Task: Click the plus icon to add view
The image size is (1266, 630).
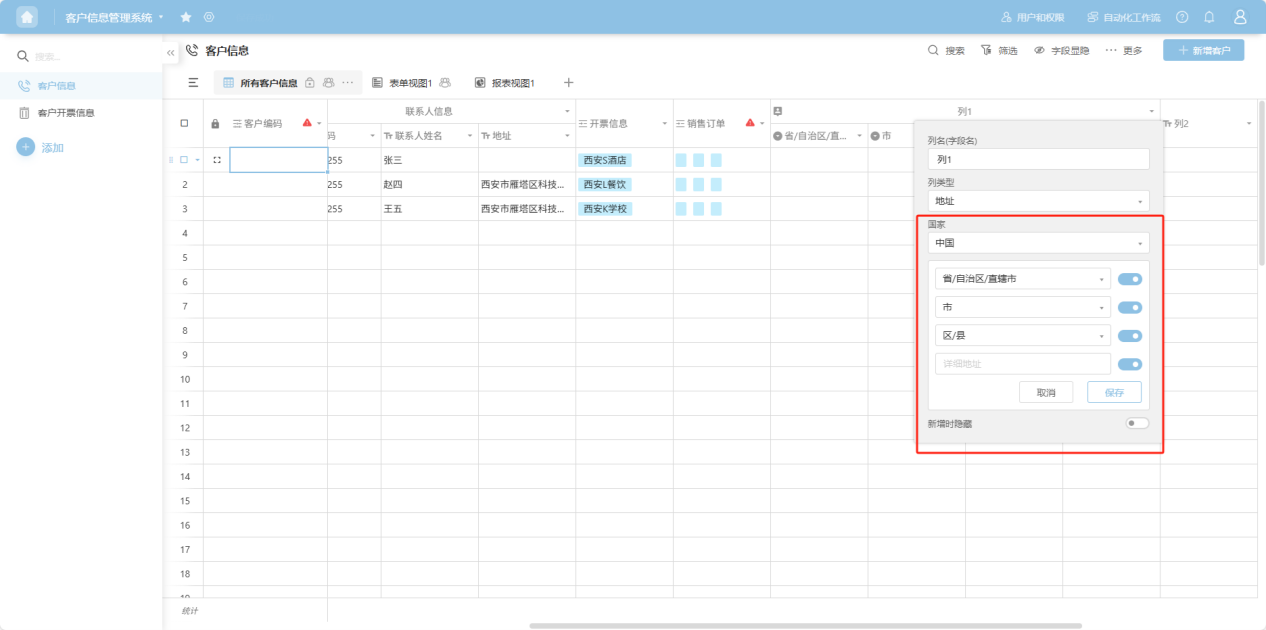Action: pos(569,83)
